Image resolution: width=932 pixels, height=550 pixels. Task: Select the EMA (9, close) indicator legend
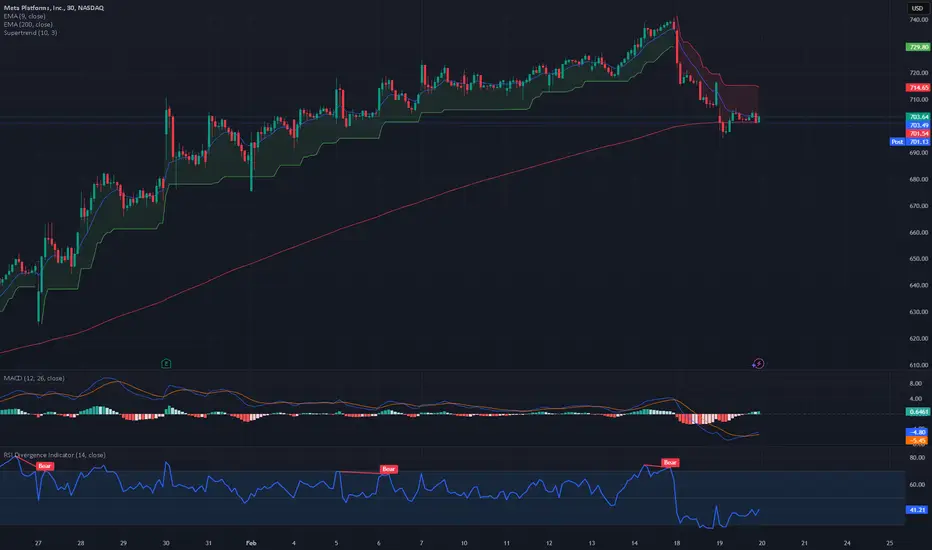(x=24, y=16)
